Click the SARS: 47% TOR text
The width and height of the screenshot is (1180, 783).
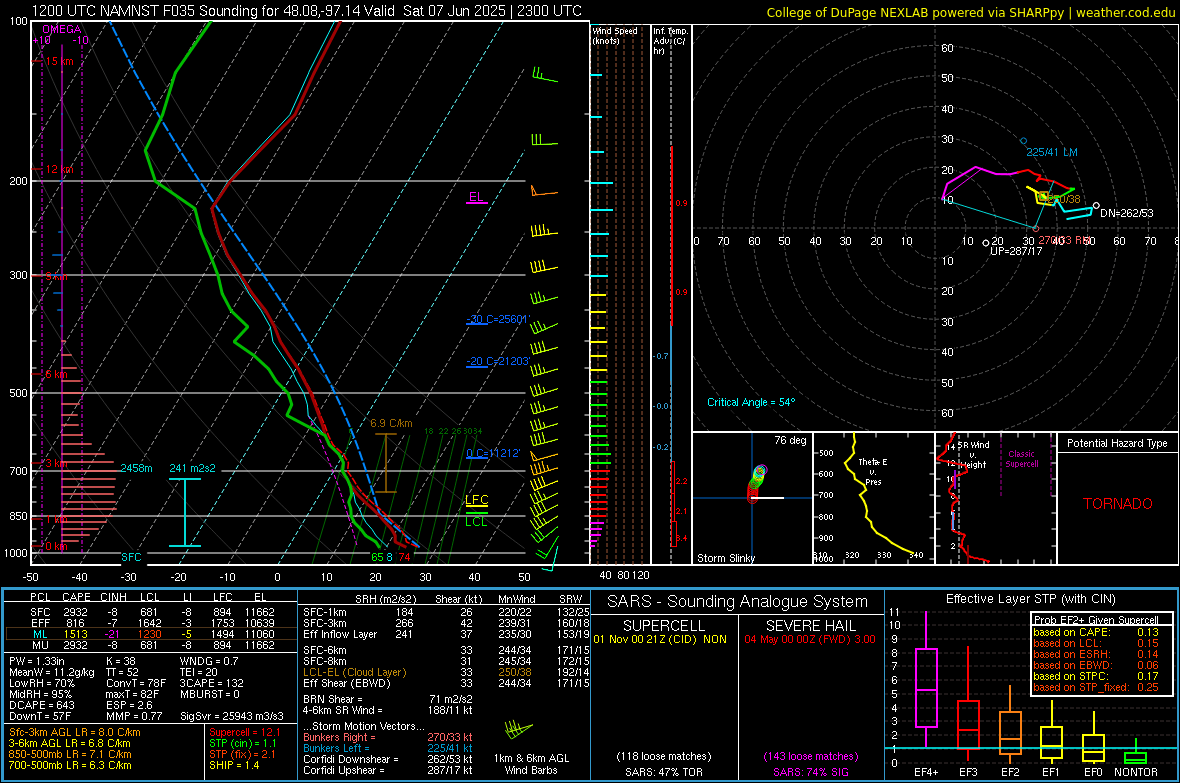[x=664, y=772]
